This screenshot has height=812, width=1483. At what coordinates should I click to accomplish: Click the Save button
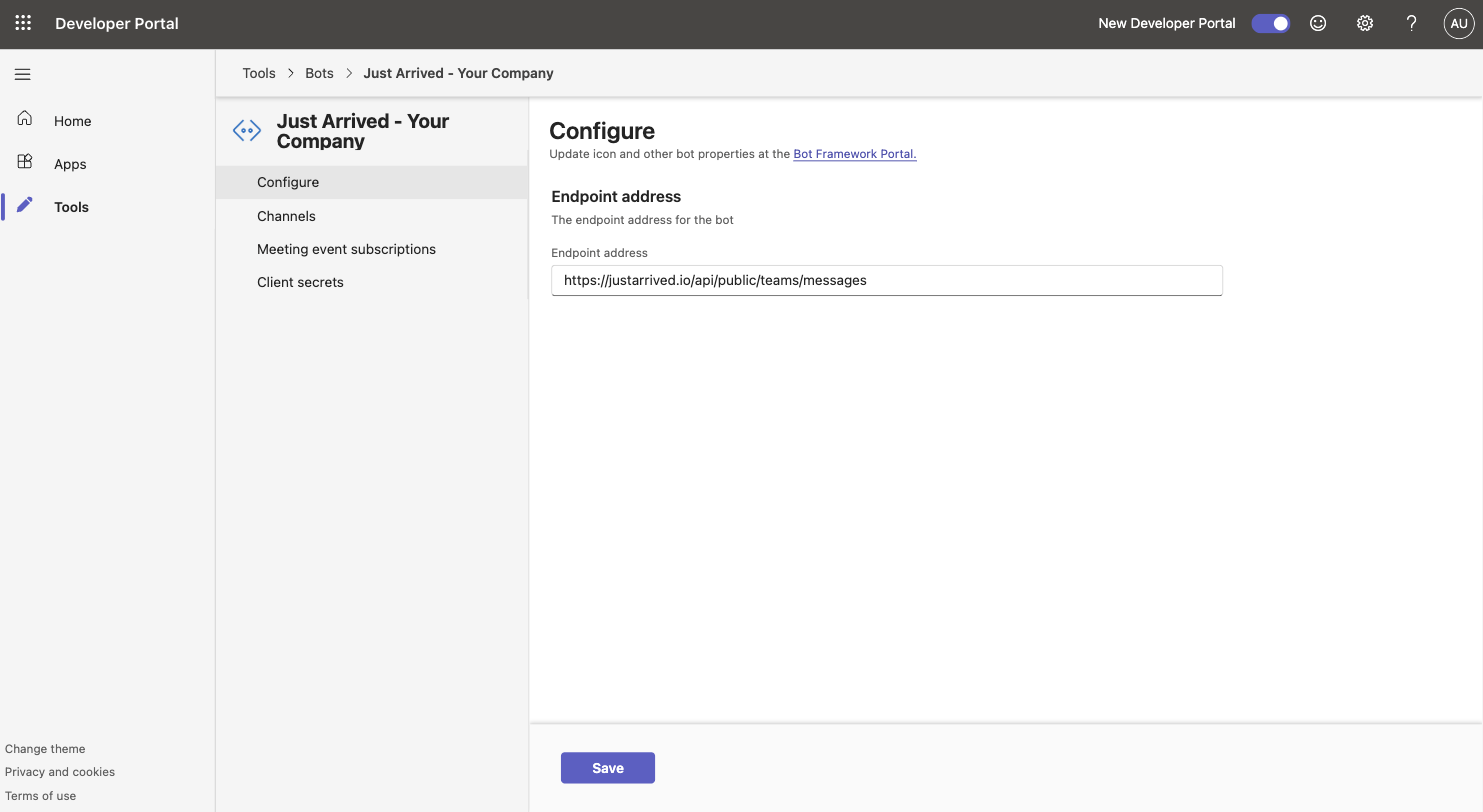click(608, 768)
